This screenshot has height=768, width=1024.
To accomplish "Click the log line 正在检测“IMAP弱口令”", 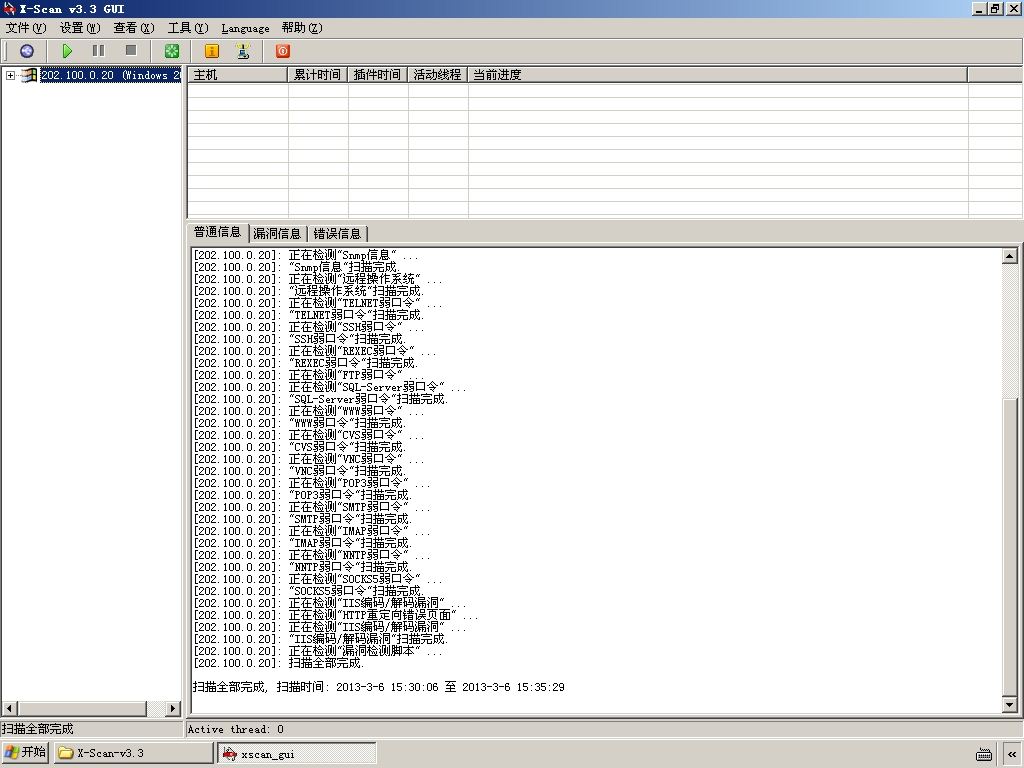I will coord(312,531).
